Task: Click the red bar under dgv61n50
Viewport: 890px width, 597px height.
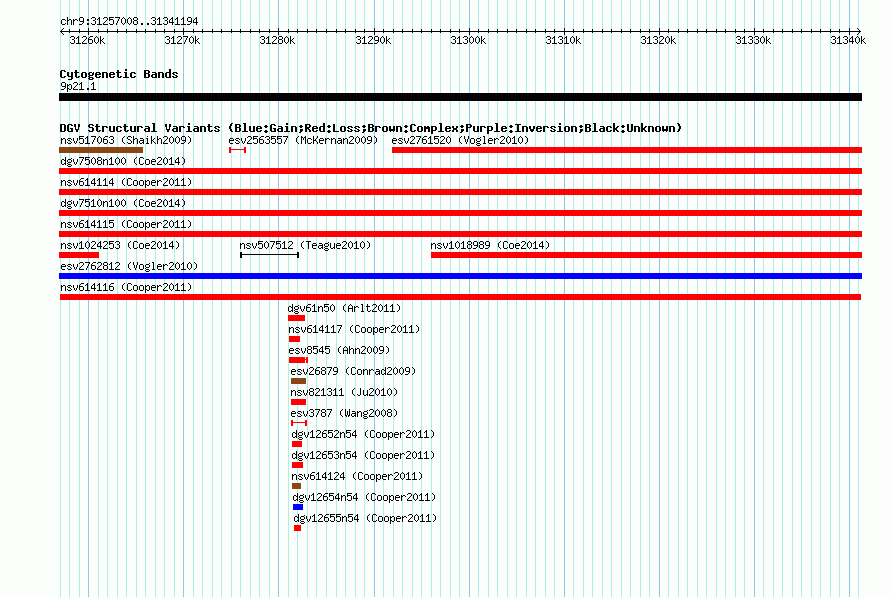Action: click(296, 318)
